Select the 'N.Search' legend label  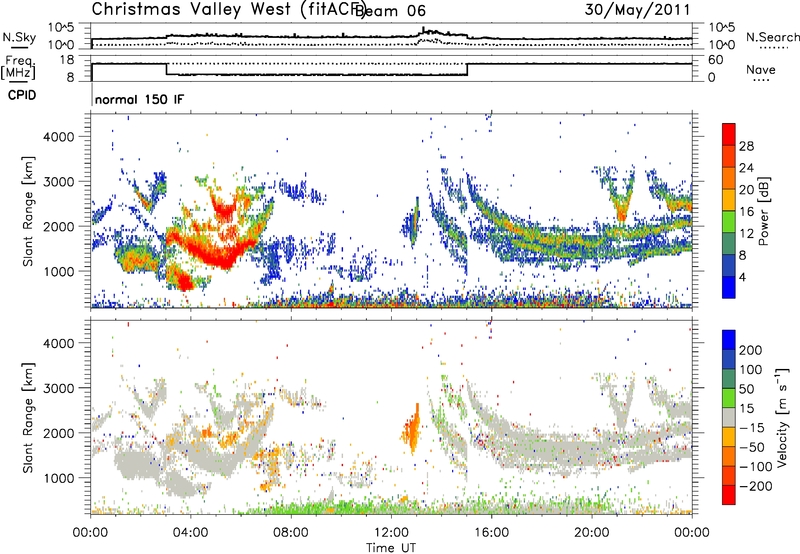(772, 37)
